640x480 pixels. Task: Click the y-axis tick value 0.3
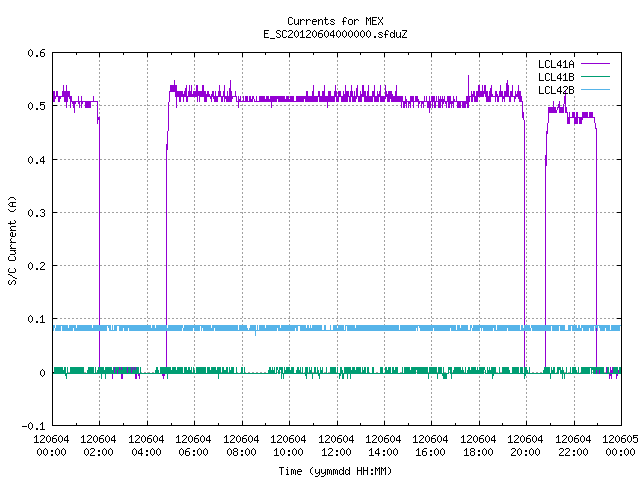pyautogui.click(x=37, y=213)
